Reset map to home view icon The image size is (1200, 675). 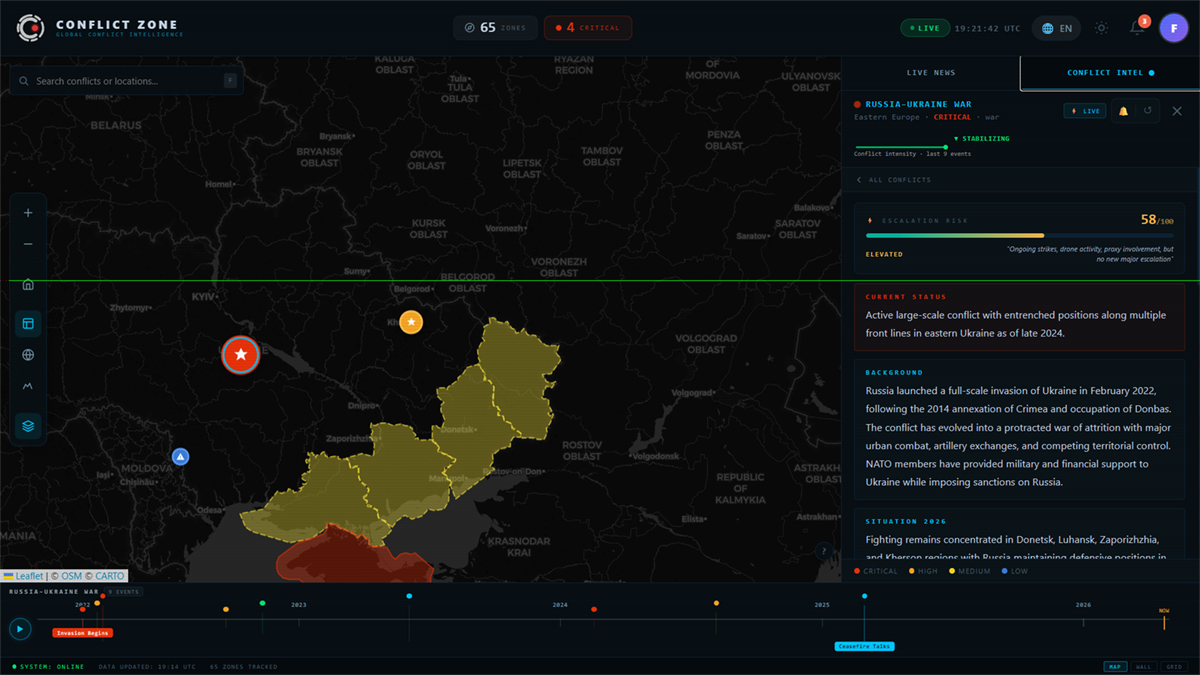point(28,284)
